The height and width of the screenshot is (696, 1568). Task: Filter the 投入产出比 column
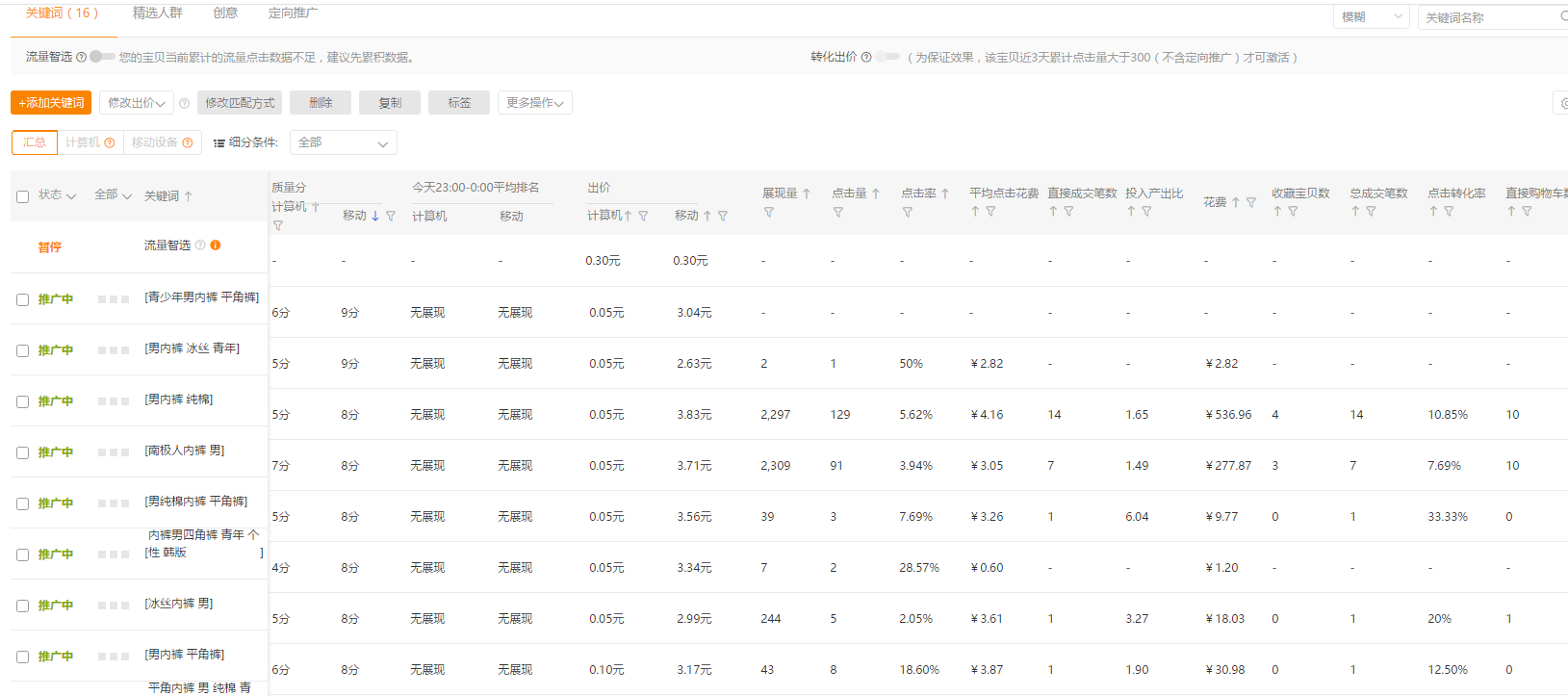(1146, 212)
